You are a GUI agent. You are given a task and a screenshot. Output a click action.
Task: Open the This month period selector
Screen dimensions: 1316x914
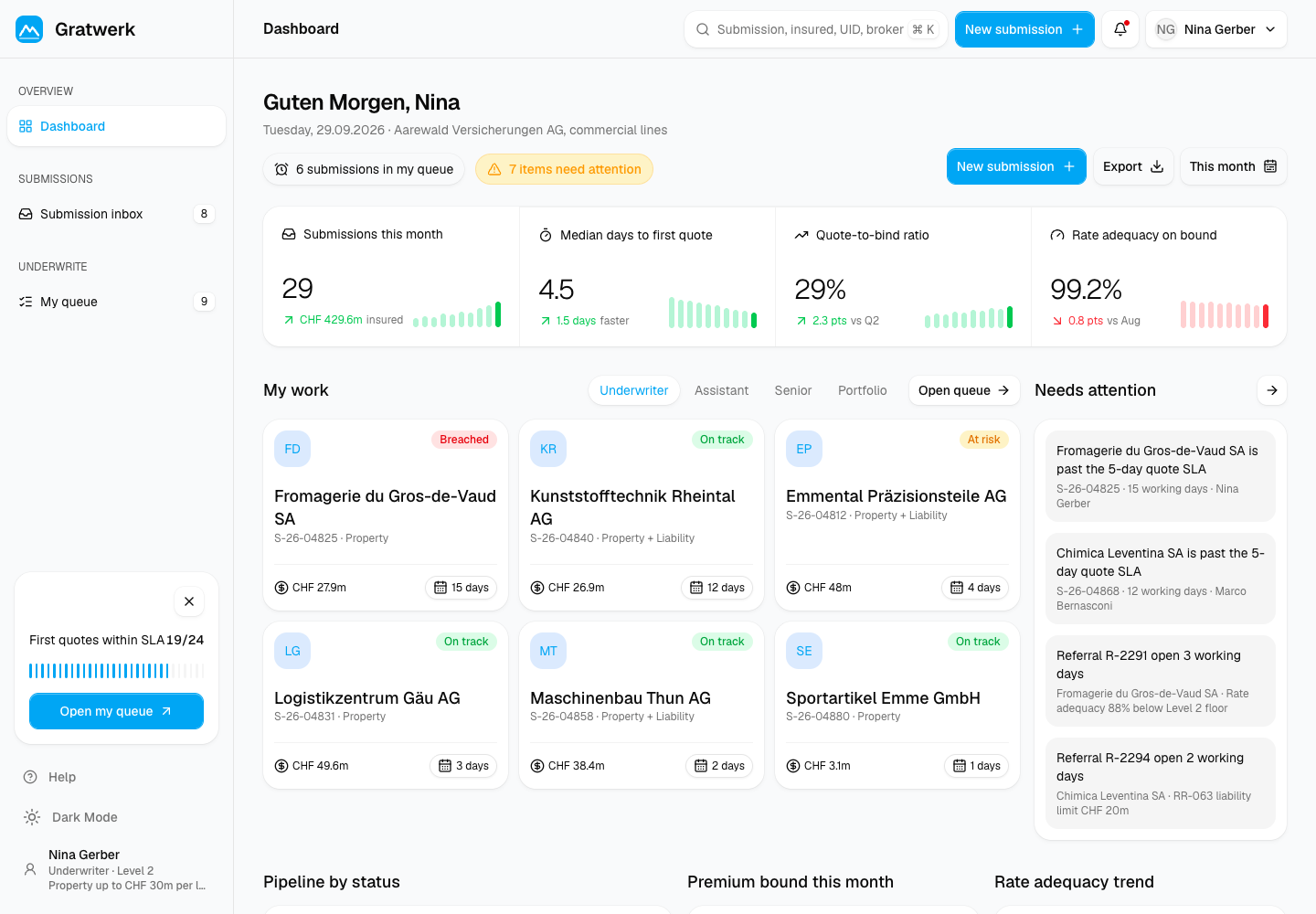[1234, 166]
